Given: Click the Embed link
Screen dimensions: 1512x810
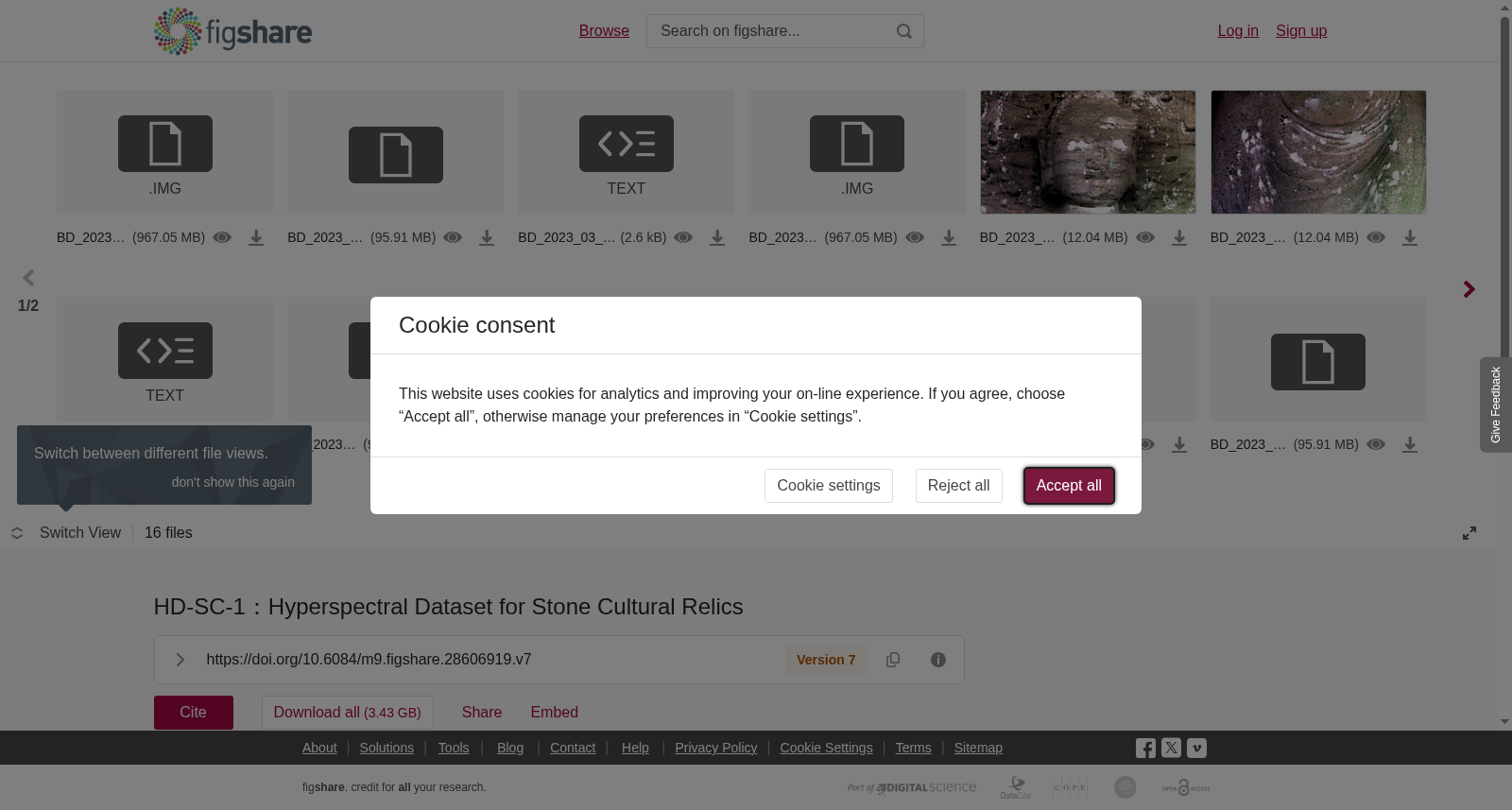Looking at the screenshot, I should click(x=555, y=713).
